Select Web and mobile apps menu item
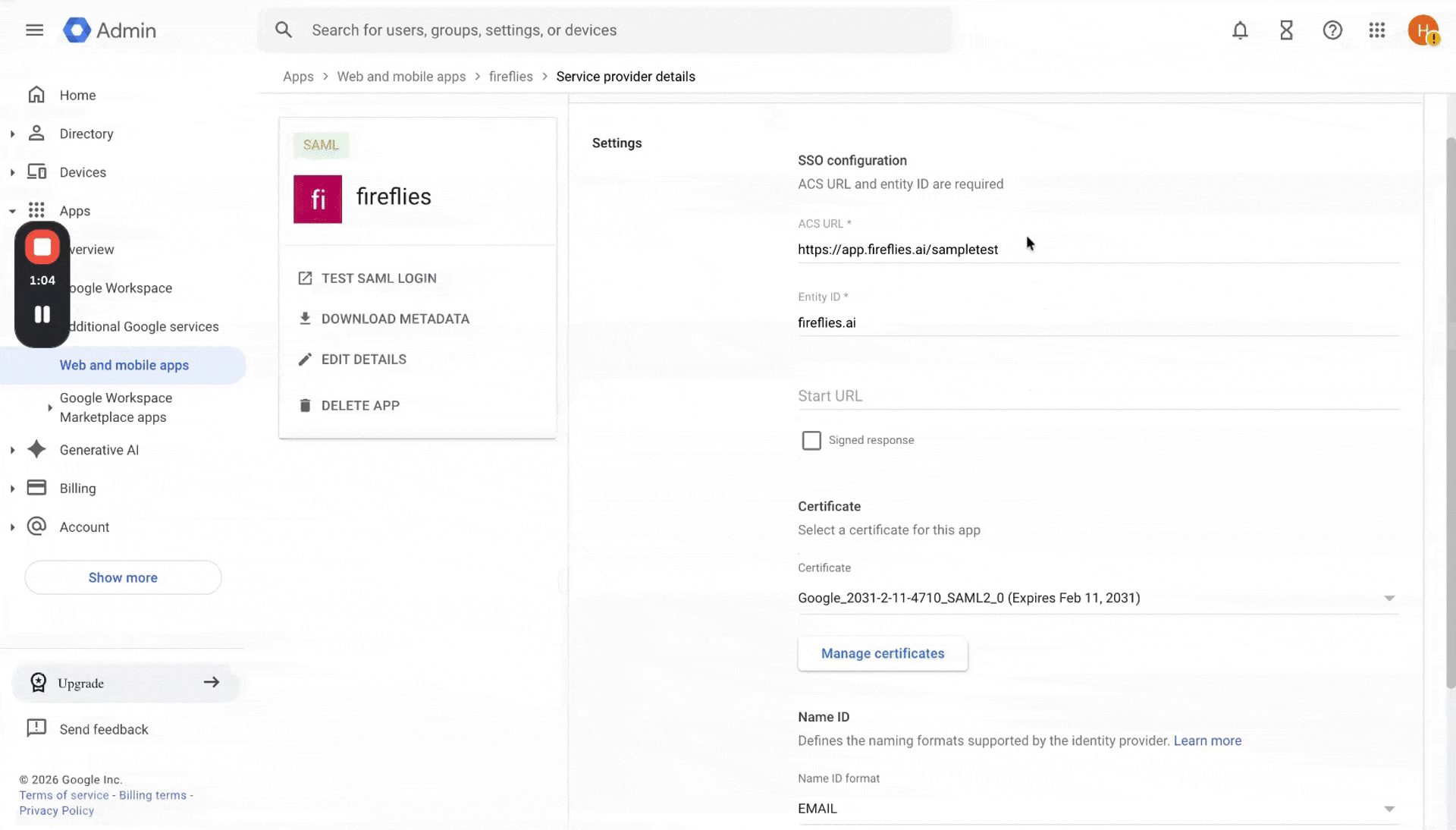 point(124,366)
